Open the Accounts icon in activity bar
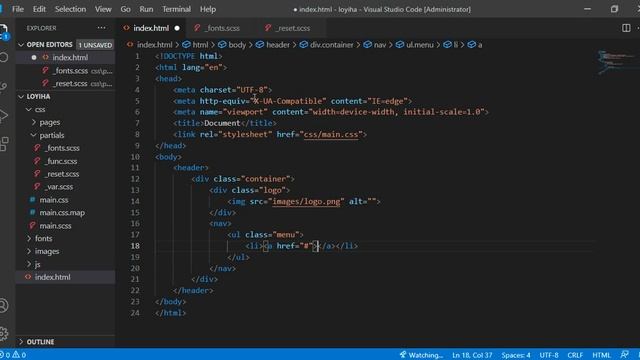 (x=4, y=305)
